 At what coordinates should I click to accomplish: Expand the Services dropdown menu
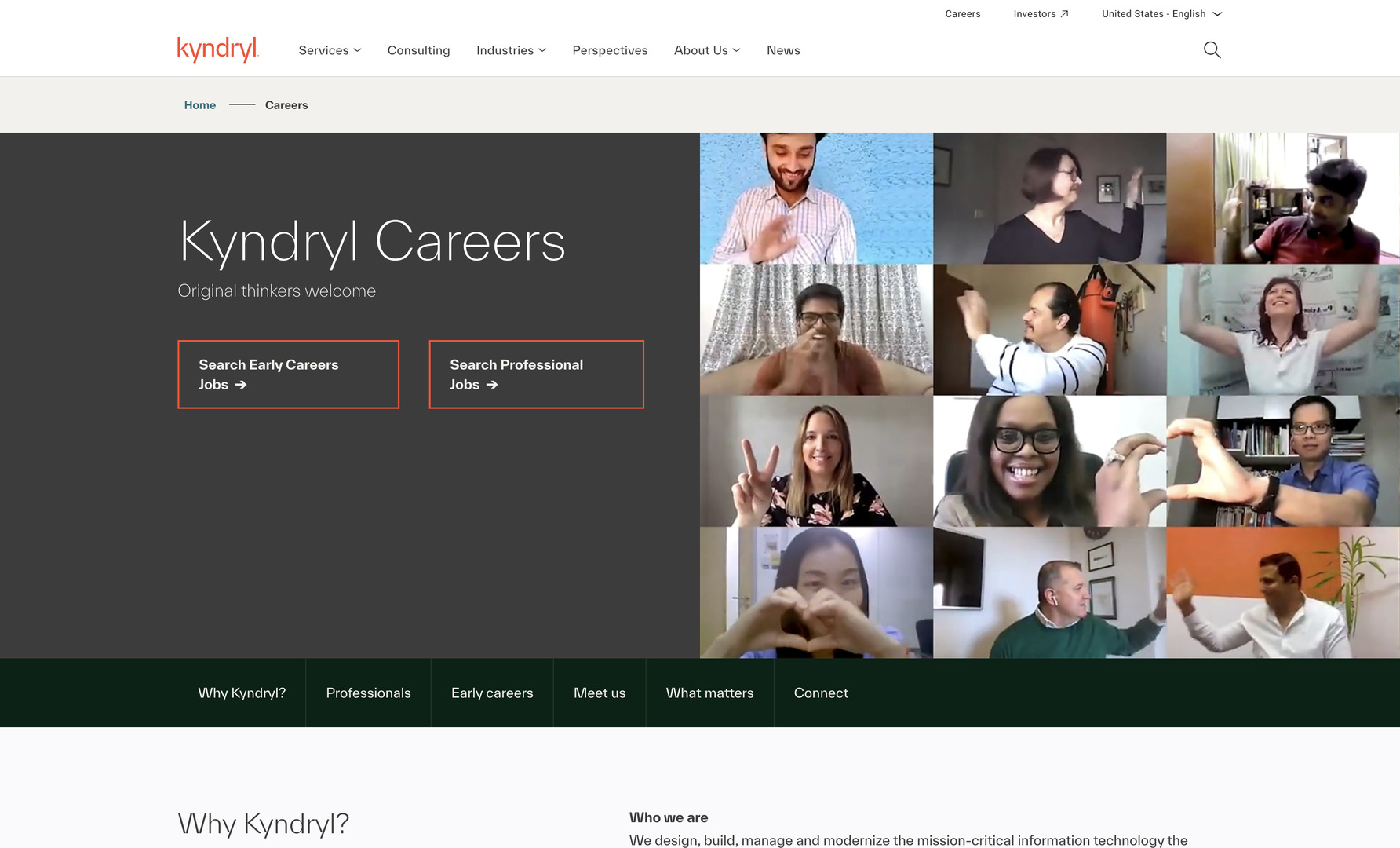tap(330, 50)
